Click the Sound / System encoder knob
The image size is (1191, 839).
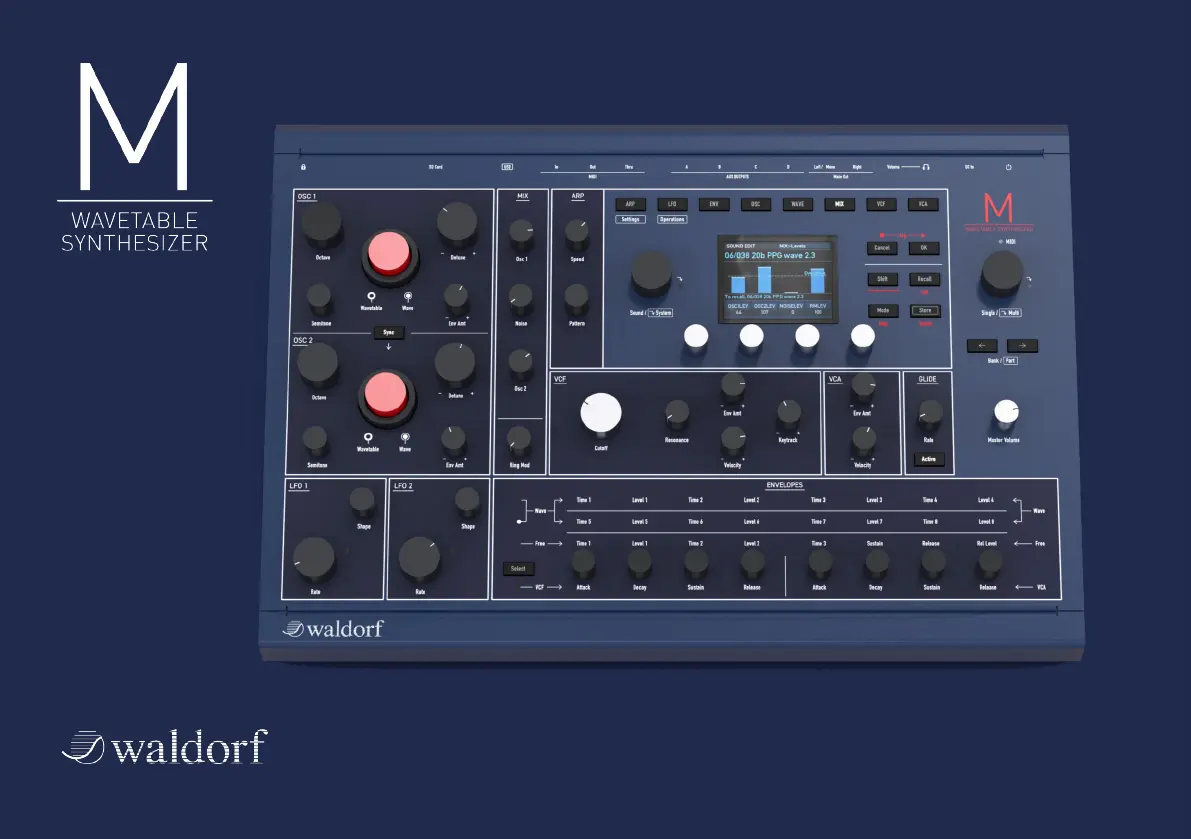tap(652, 274)
